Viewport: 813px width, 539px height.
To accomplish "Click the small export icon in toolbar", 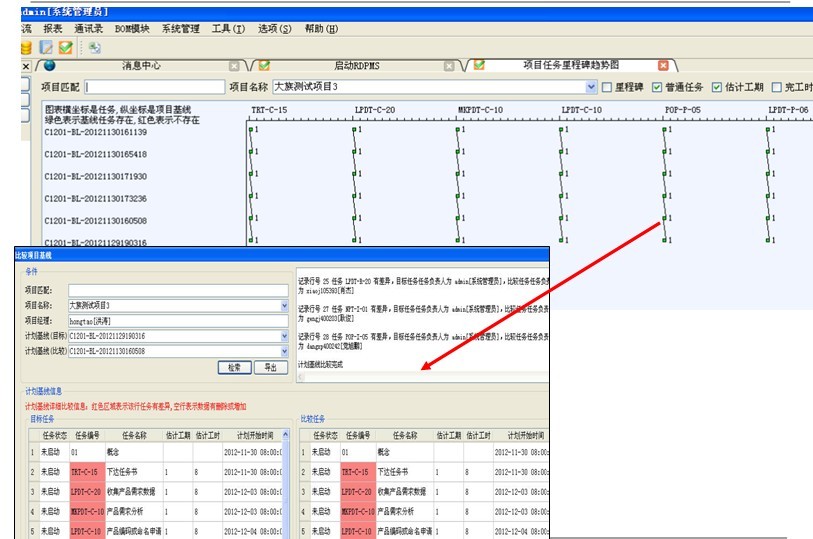I will [95, 47].
